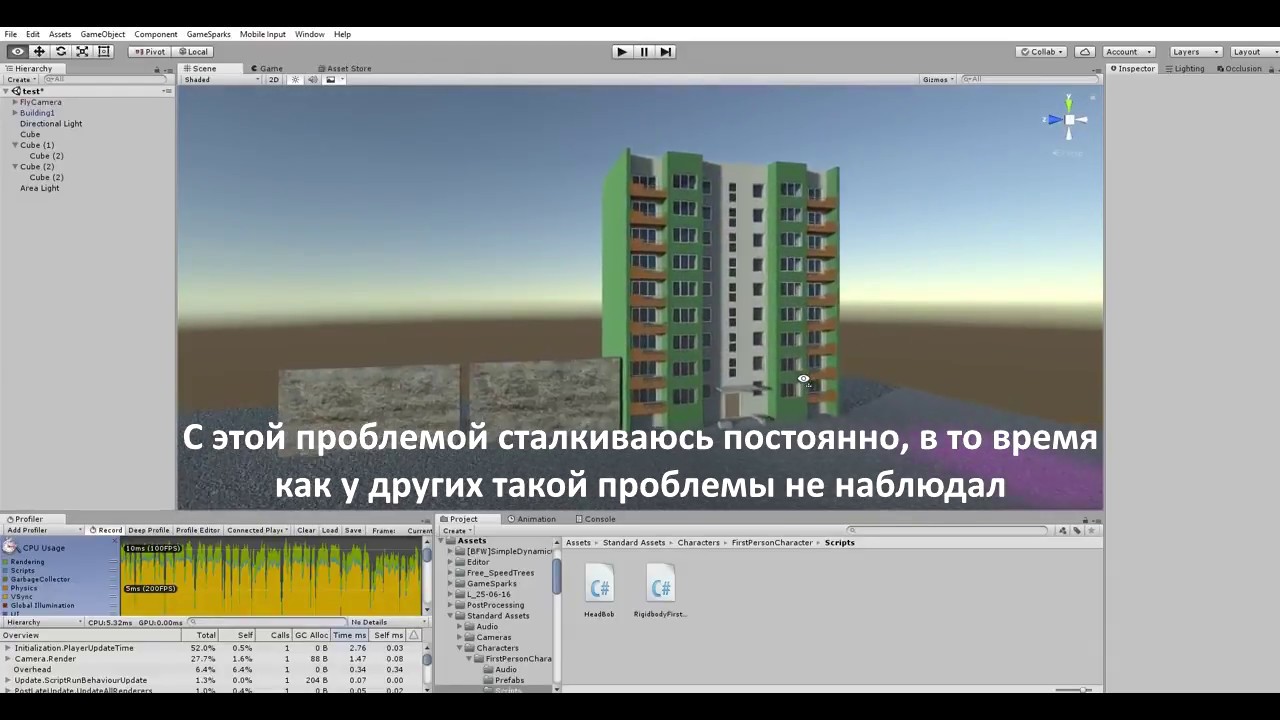The height and width of the screenshot is (720, 1280).
Task: Open the Layers dropdown
Action: pyautogui.click(x=1194, y=52)
